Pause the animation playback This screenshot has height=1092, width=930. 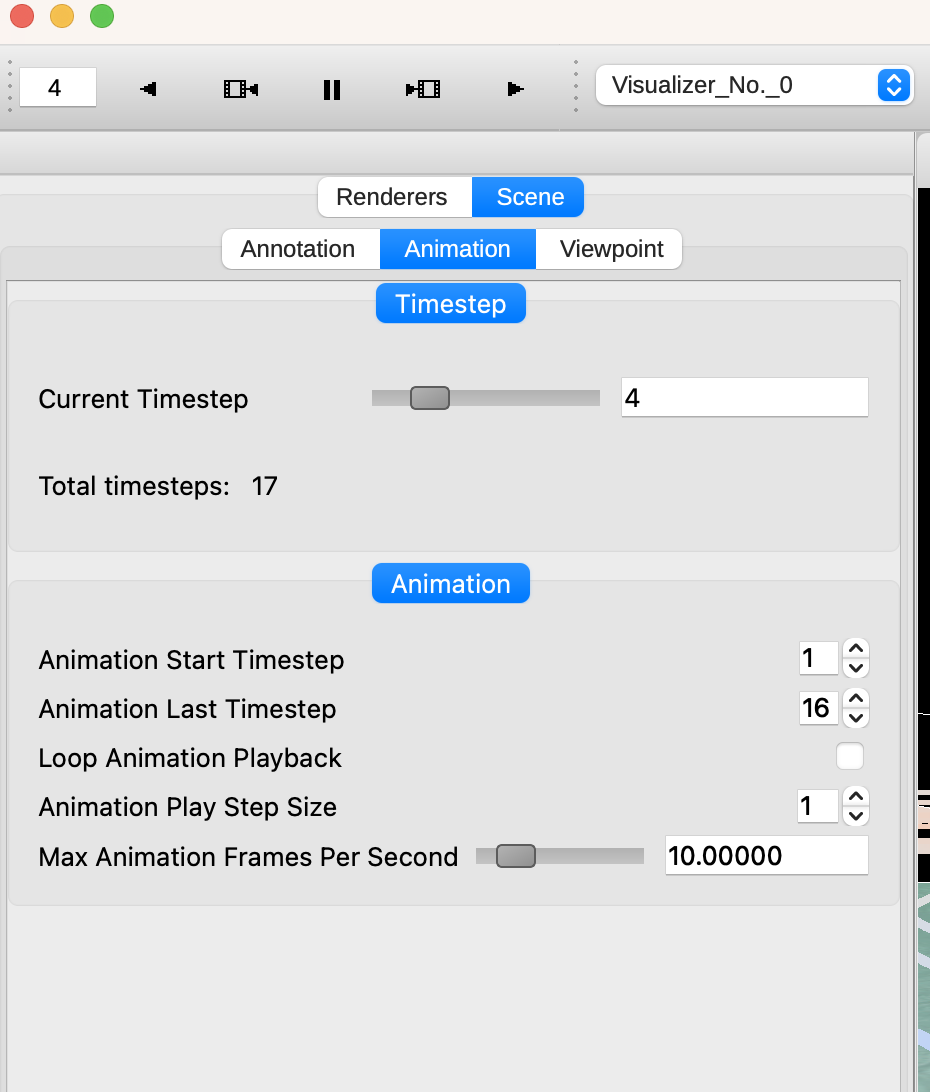(x=332, y=89)
